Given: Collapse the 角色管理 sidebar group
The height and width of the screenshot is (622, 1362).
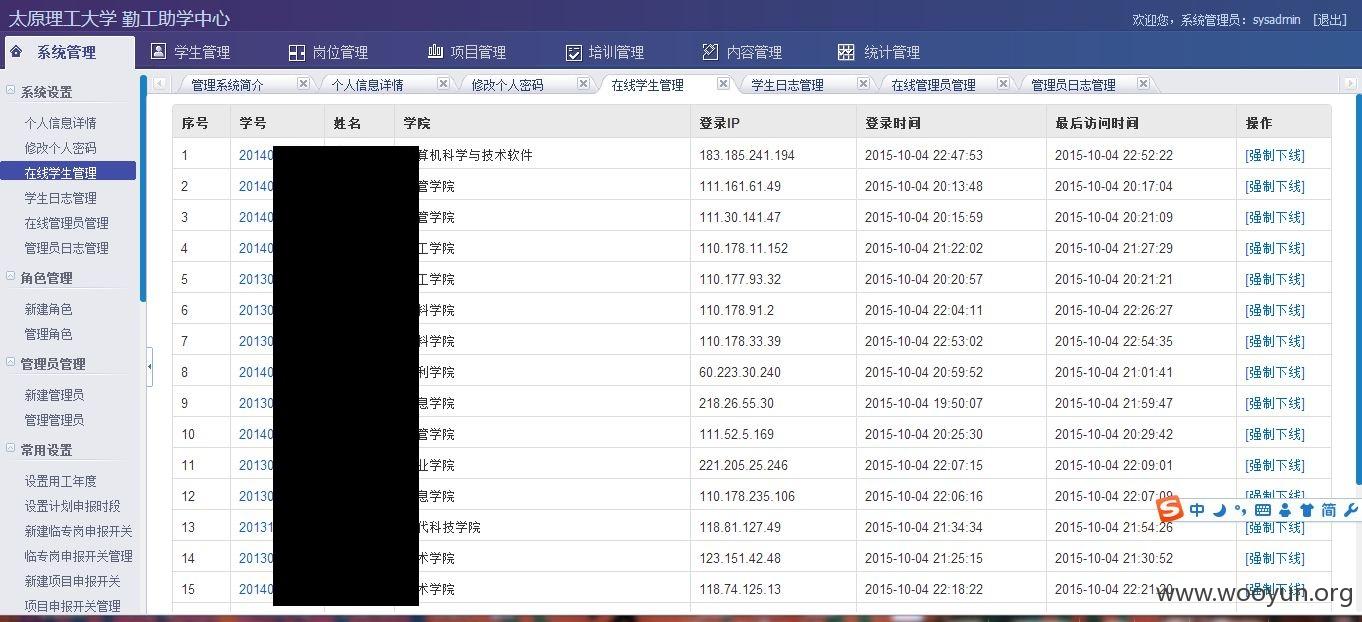Looking at the screenshot, I should coord(10,276).
